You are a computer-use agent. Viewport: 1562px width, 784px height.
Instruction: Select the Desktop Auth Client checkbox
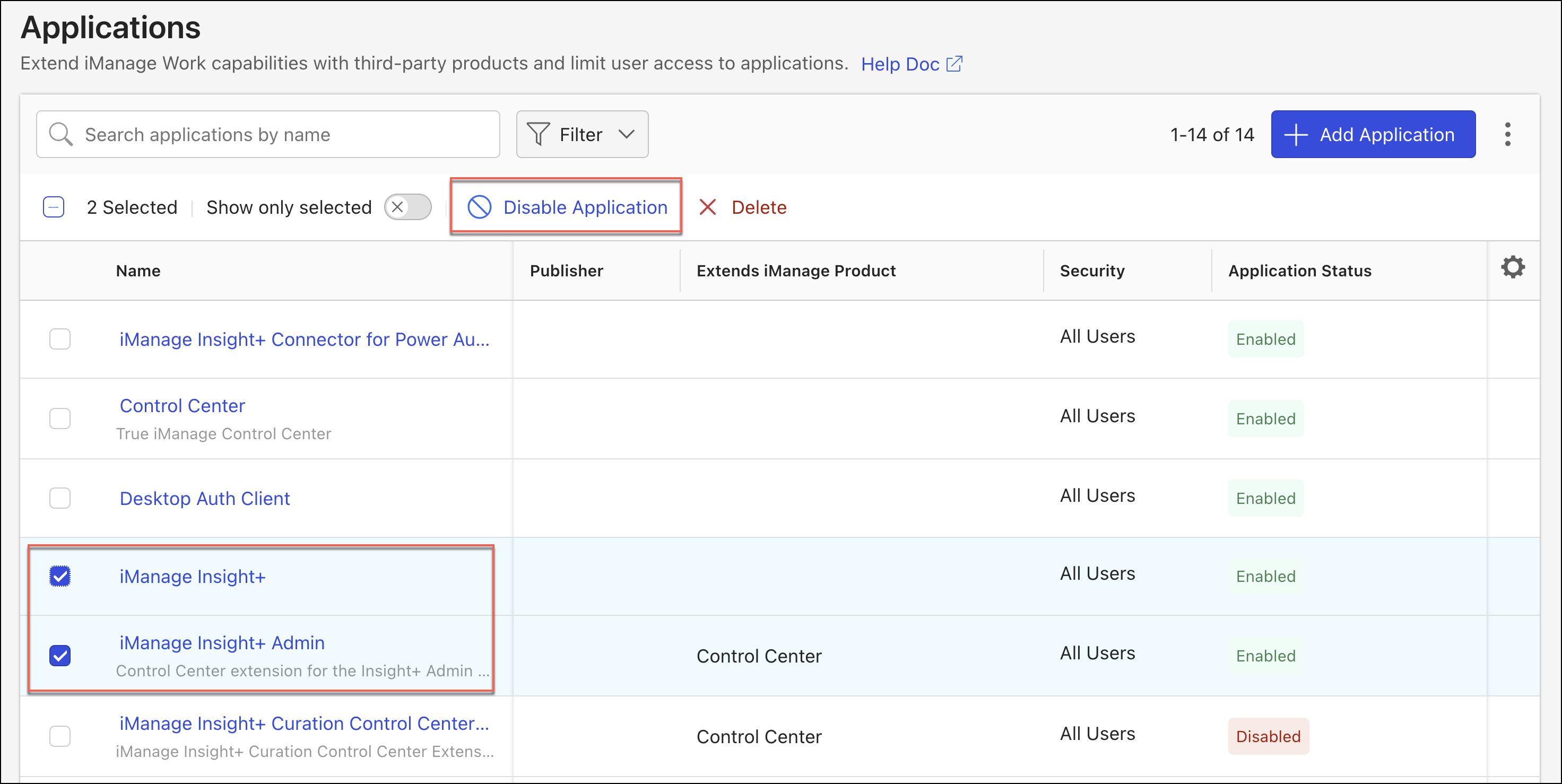[x=60, y=499]
